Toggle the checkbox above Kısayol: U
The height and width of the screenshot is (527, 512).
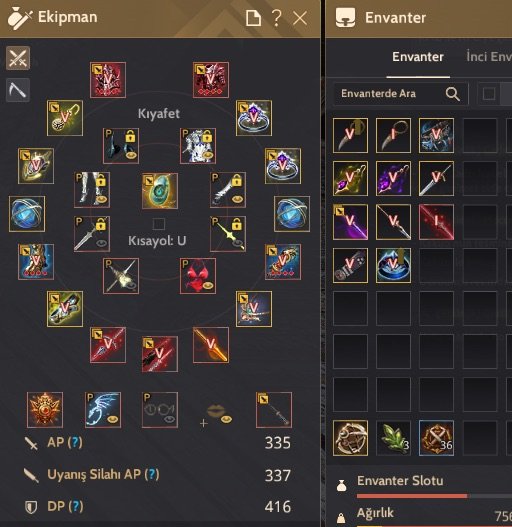click(159, 224)
